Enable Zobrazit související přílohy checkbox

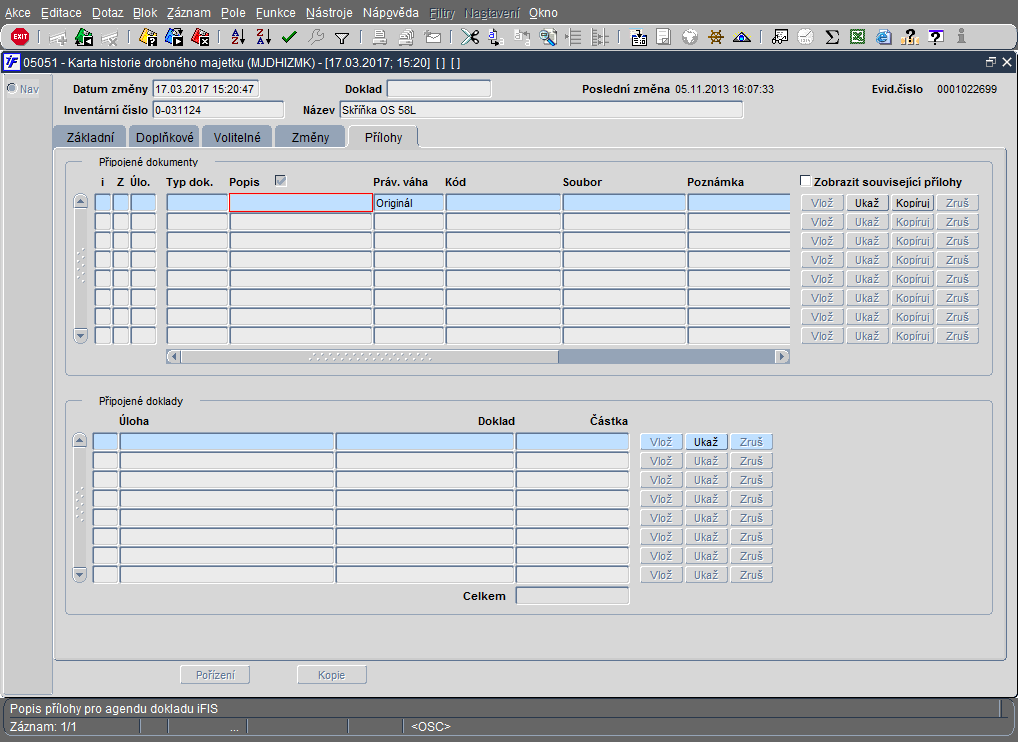(806, 181)
